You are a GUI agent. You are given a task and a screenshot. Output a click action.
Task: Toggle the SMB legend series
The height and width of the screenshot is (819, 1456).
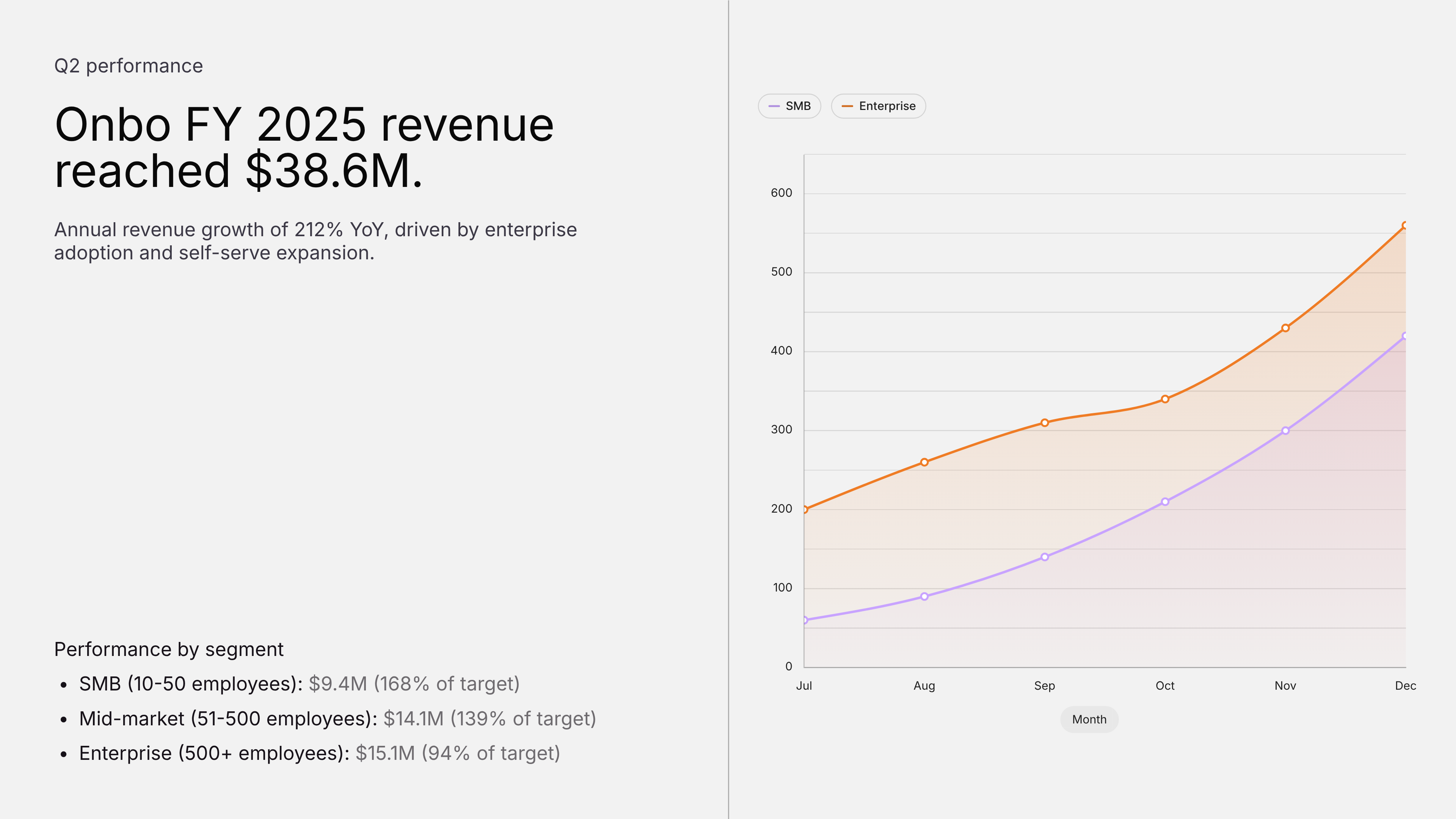(x=789, y=106)
